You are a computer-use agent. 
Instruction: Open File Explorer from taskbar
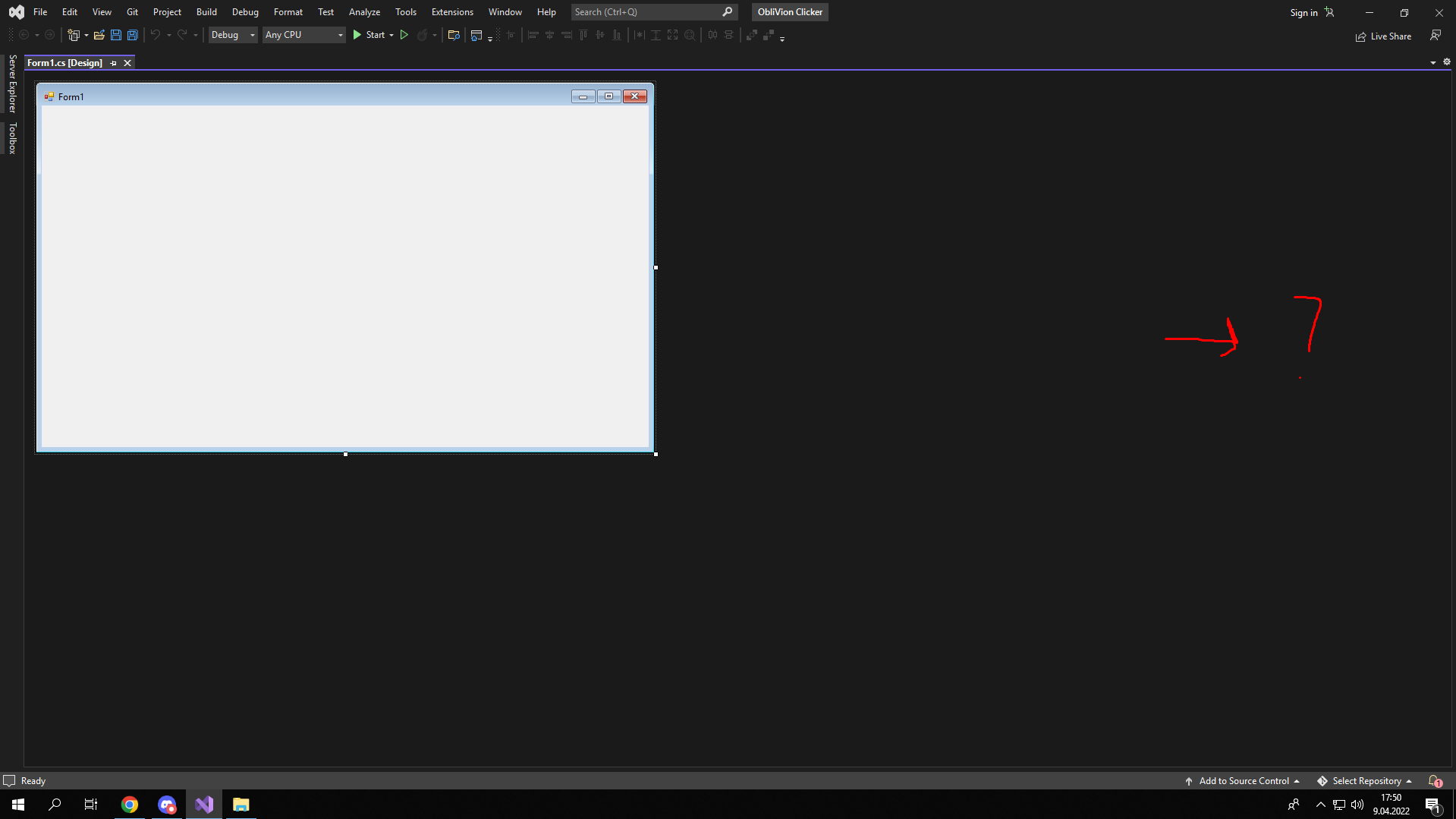pyautogui.click(x=241, y=805)
